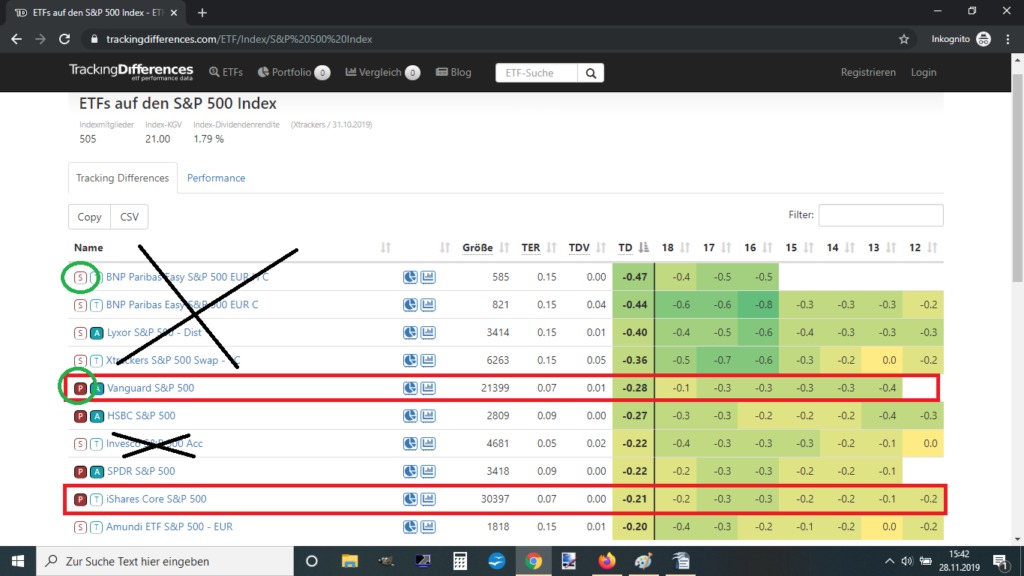
Task: Click the Windows taskbar search box
Action: tap(165, 561)
